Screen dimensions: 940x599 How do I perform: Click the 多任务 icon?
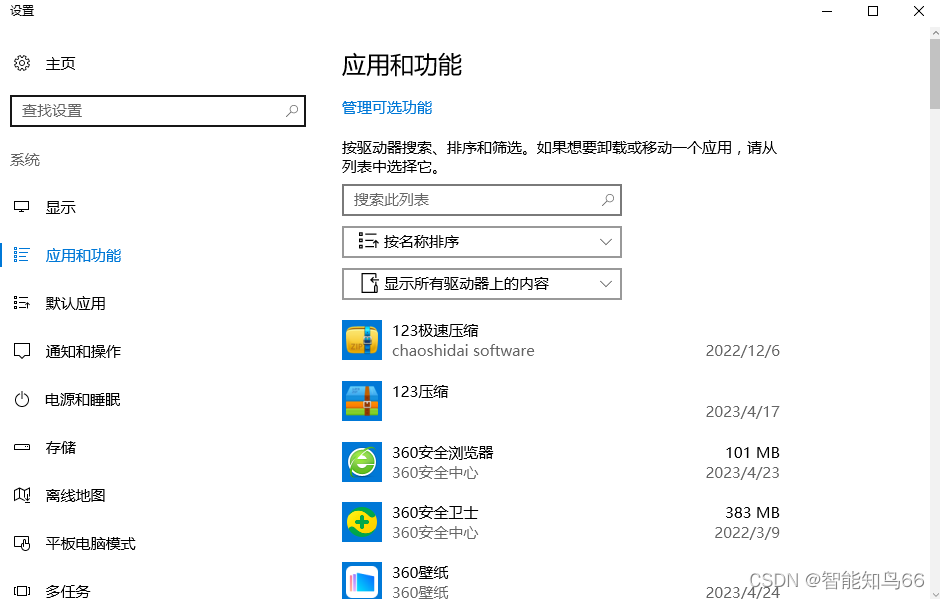(x=22, y=591)
